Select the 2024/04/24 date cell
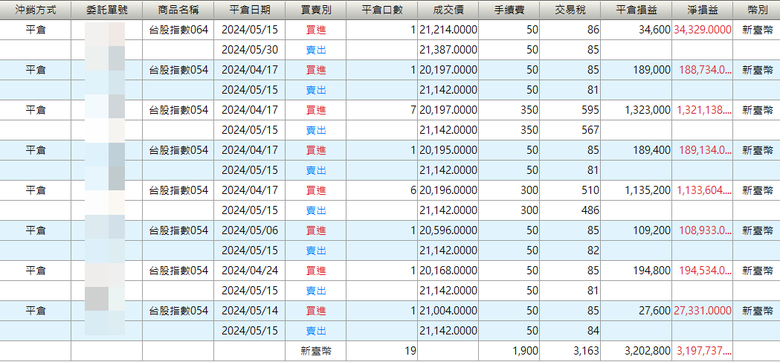Viewport: 780px width, 362px height. (250, 271)
